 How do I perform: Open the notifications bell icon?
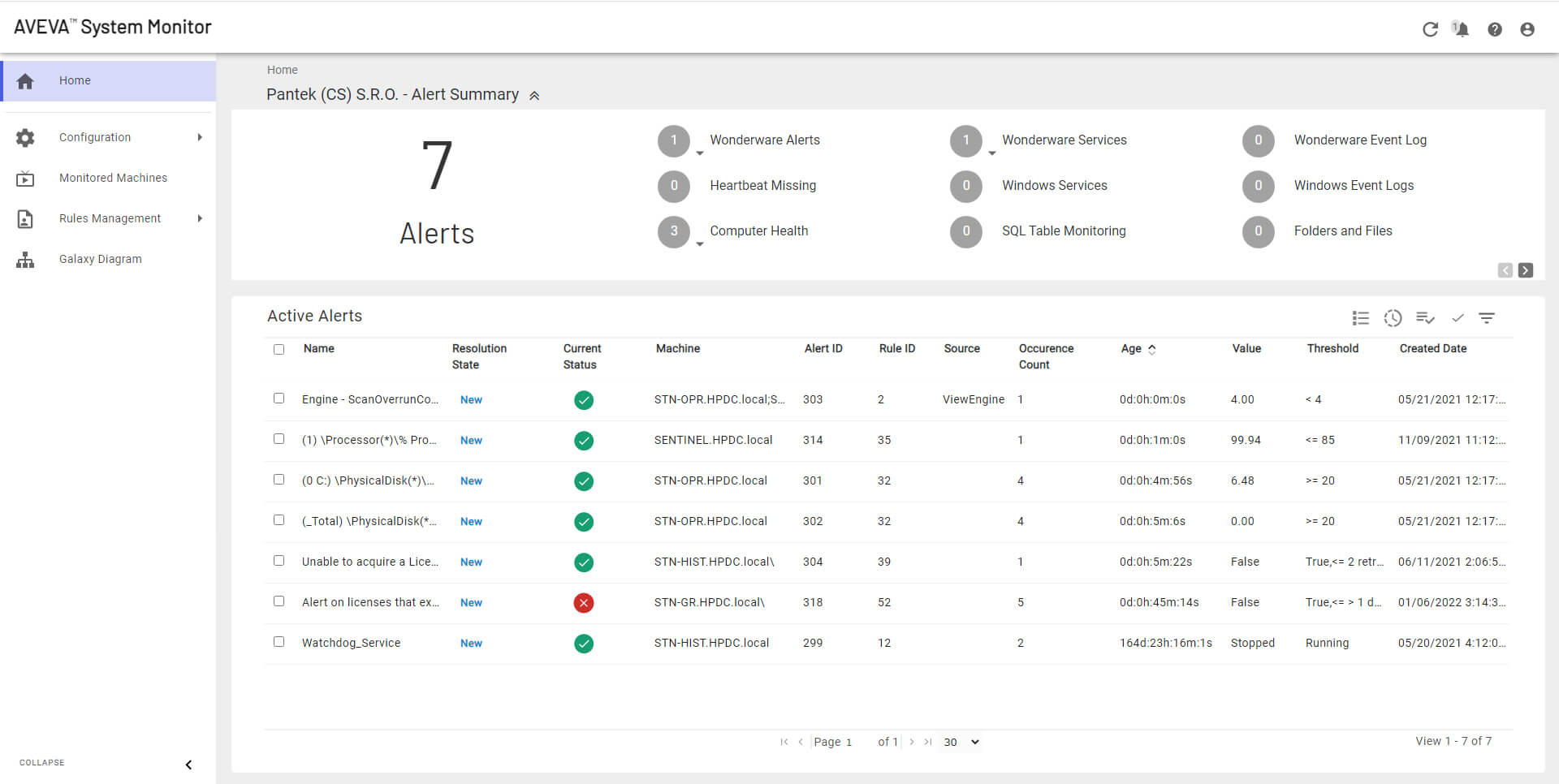point(1461,29)
